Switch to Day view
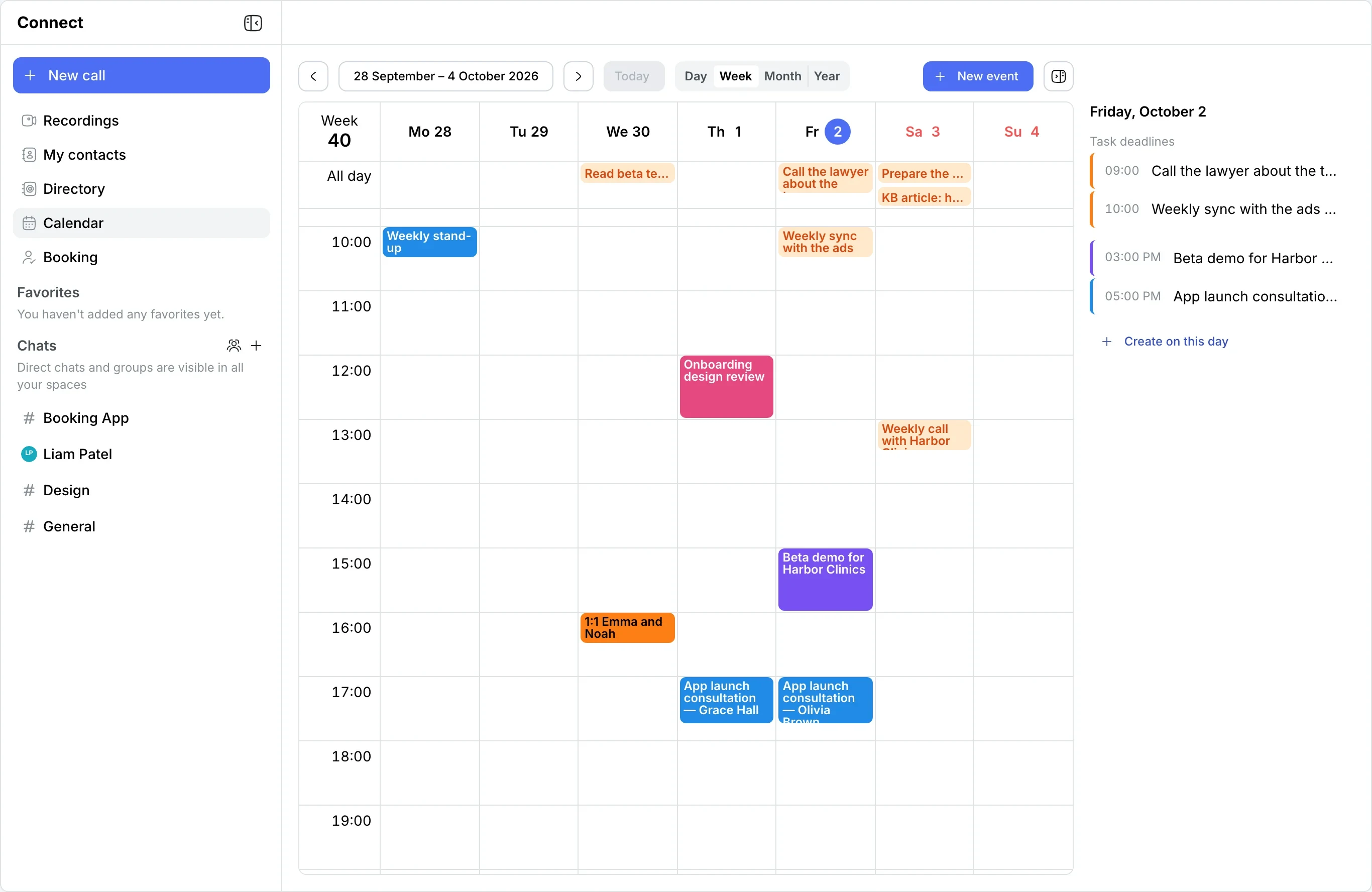 pos(695,76)
